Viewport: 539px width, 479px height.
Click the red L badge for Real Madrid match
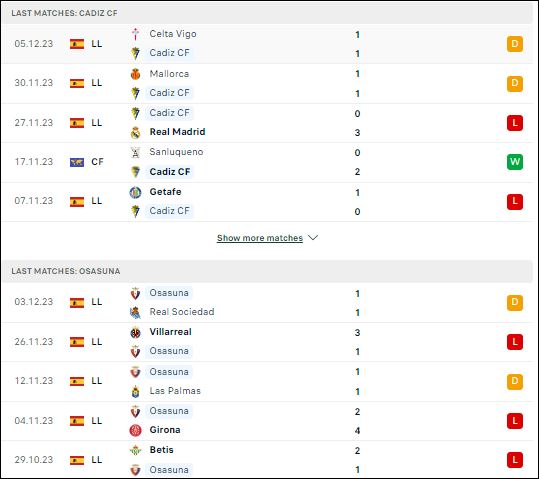click(x=515, y=123)
